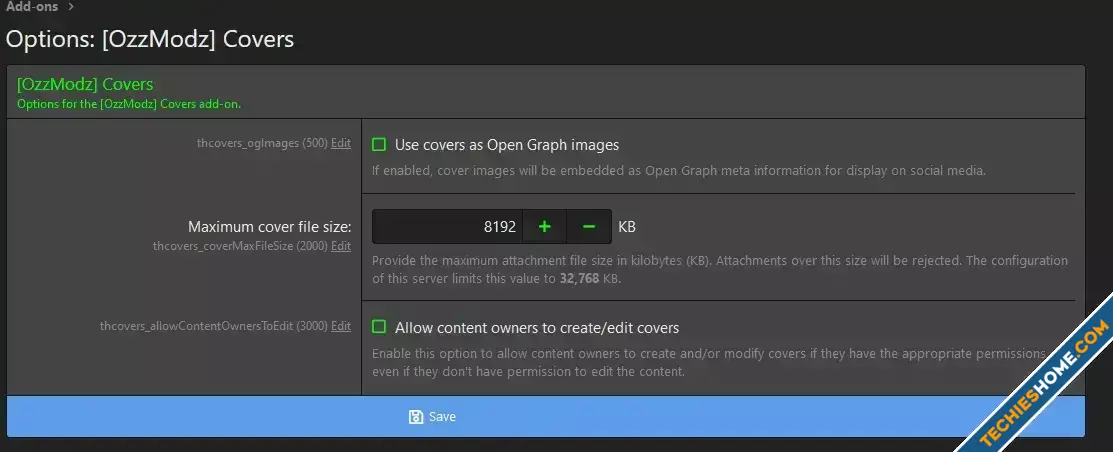Tick Allow content owners to create/edit covers

(379, 327)
